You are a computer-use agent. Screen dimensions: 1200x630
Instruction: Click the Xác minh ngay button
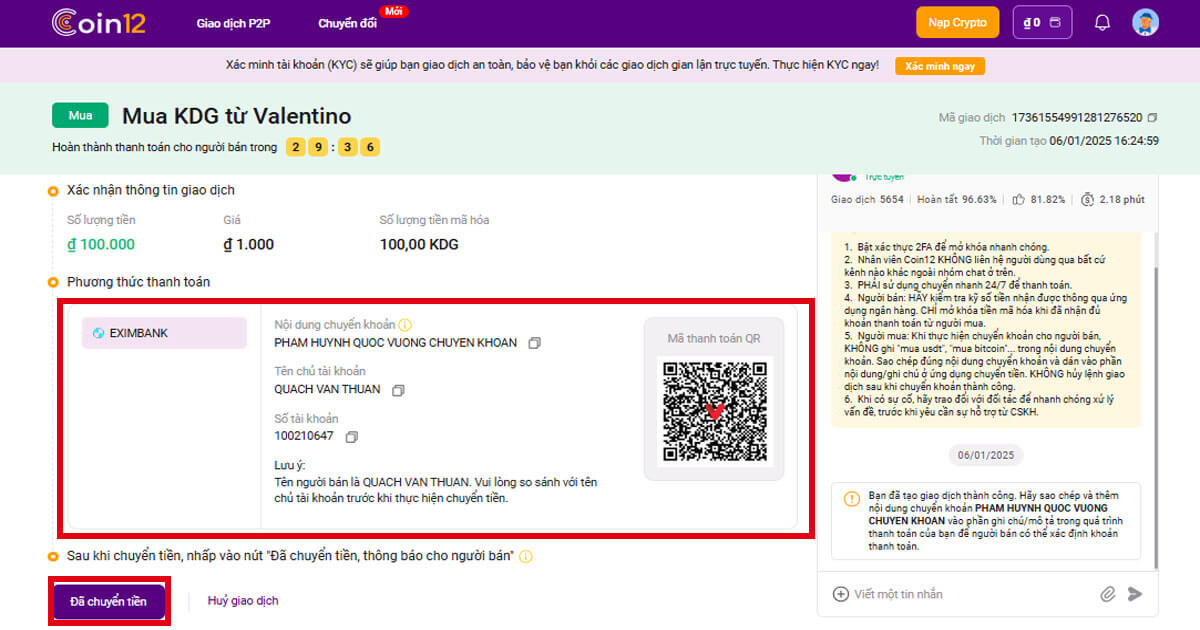[939, 66]
